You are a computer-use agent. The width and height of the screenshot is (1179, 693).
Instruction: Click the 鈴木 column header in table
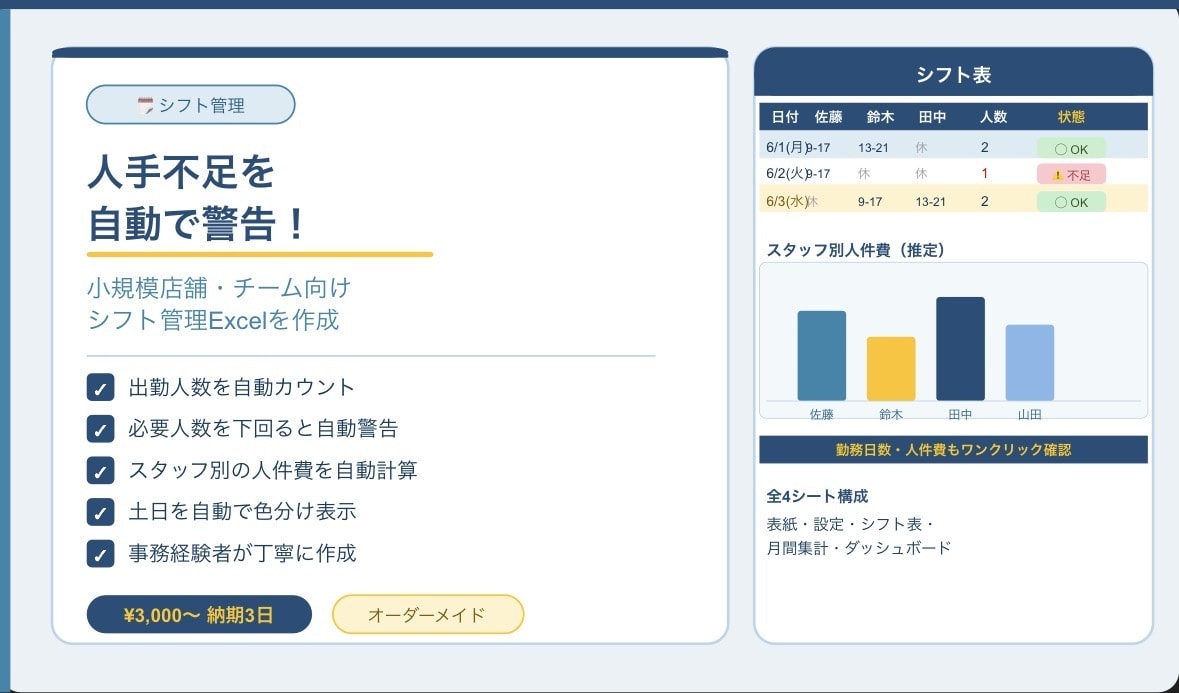pyautogui.click(x=880, y=117)
